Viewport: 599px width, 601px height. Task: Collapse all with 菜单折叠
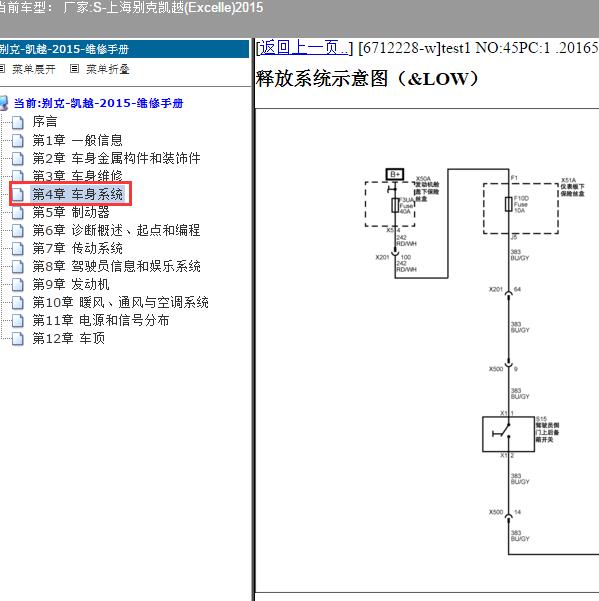coord(108,69)
